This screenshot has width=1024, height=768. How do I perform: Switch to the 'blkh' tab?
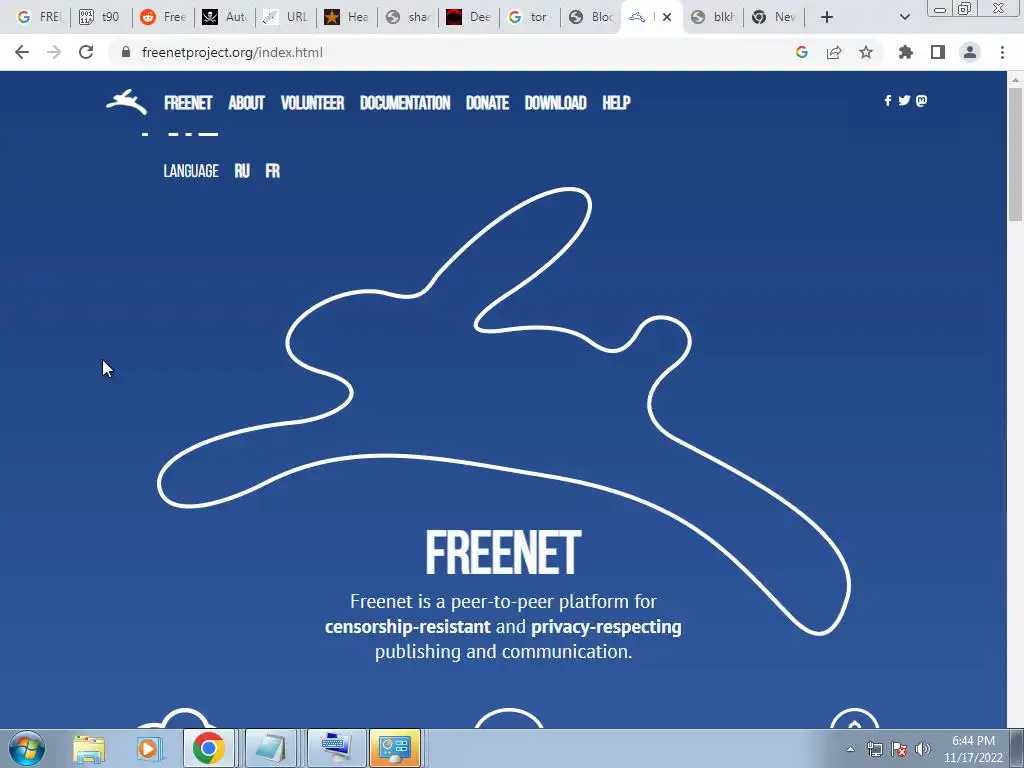[x=713, y=17]
